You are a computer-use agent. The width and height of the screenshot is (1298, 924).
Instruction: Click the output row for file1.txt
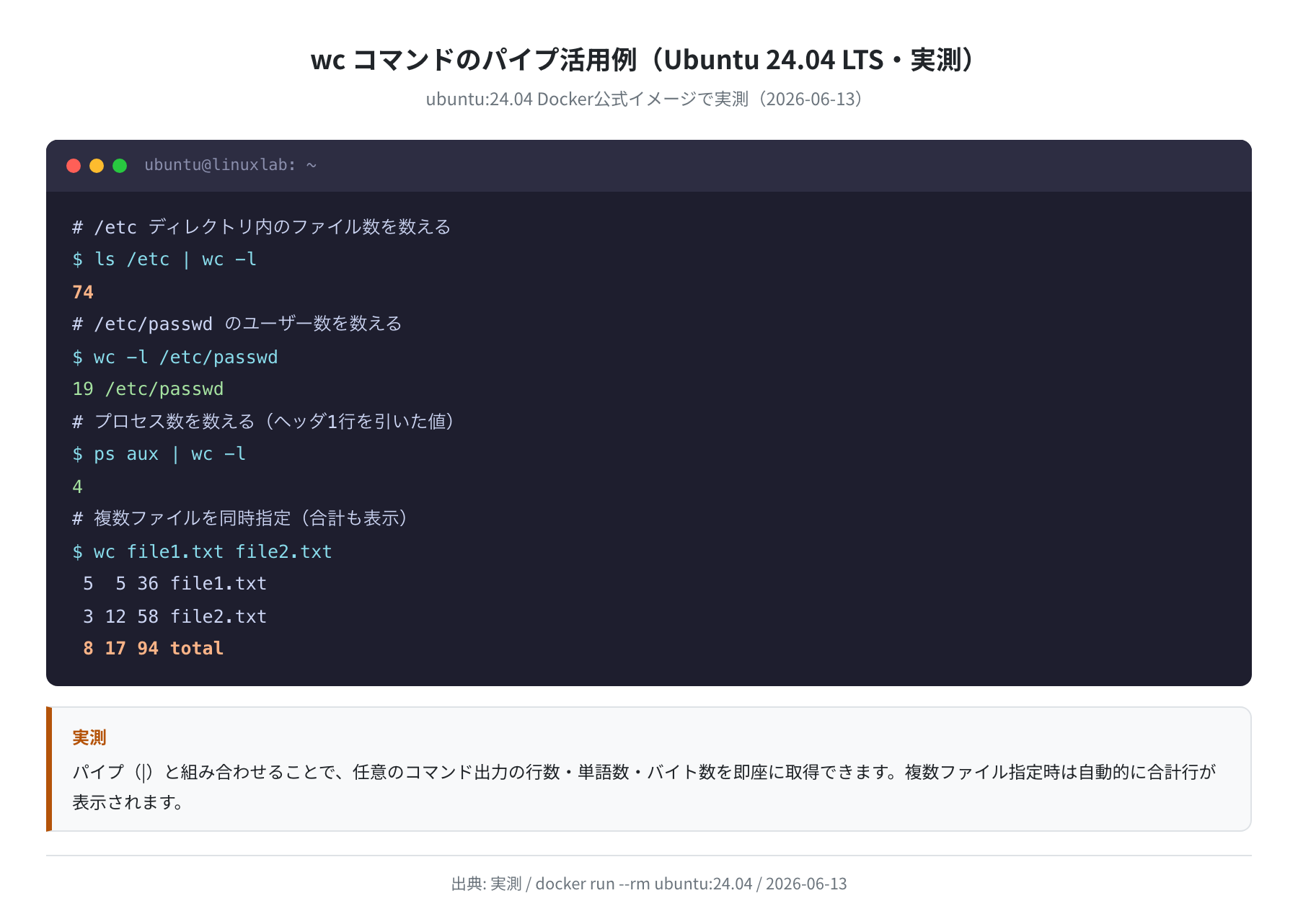point(175,584)
